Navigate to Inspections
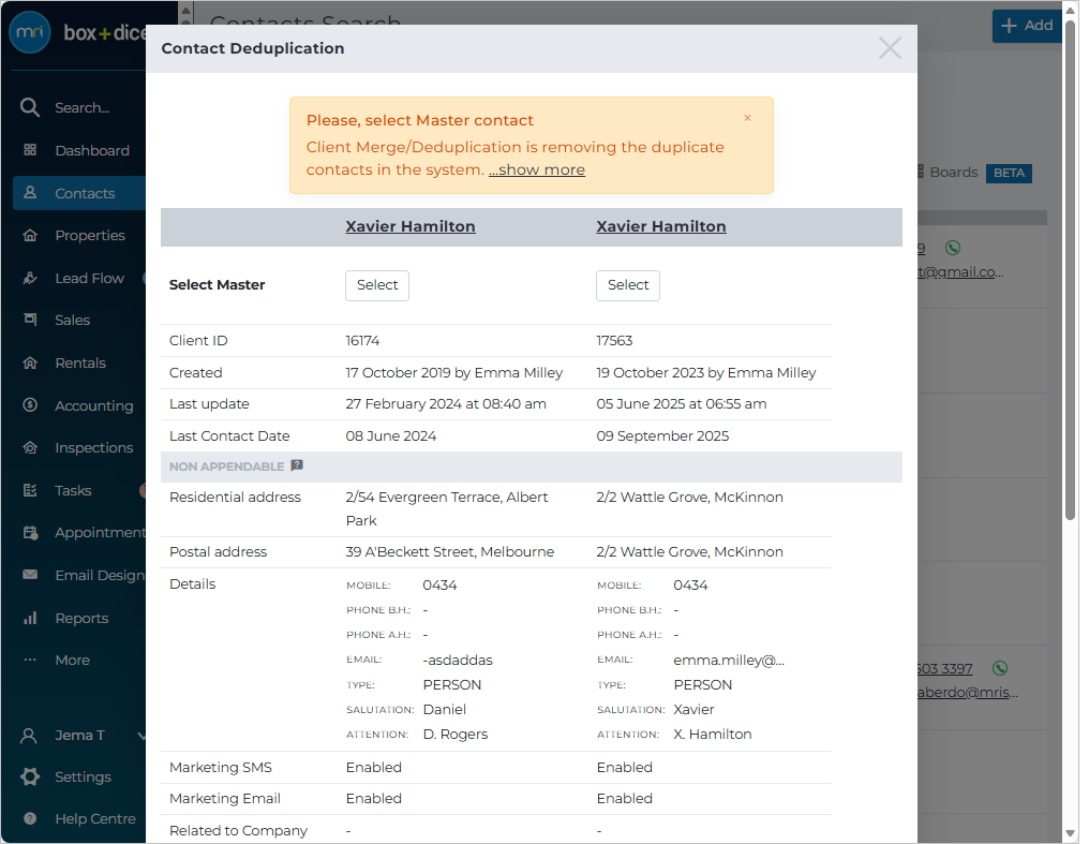1080x844 pixels. pos(94,448)
